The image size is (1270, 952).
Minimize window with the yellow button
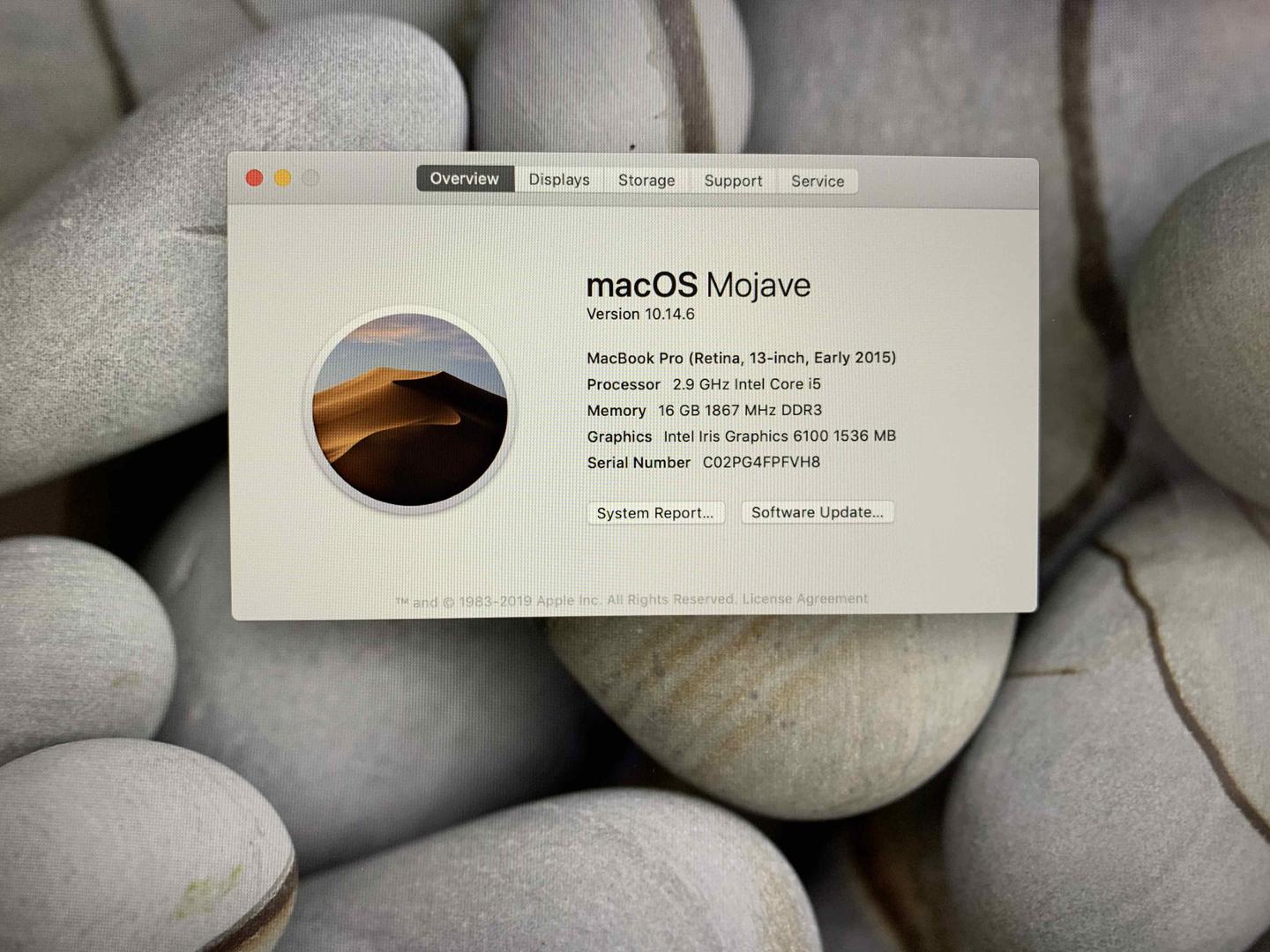(283, 178)
